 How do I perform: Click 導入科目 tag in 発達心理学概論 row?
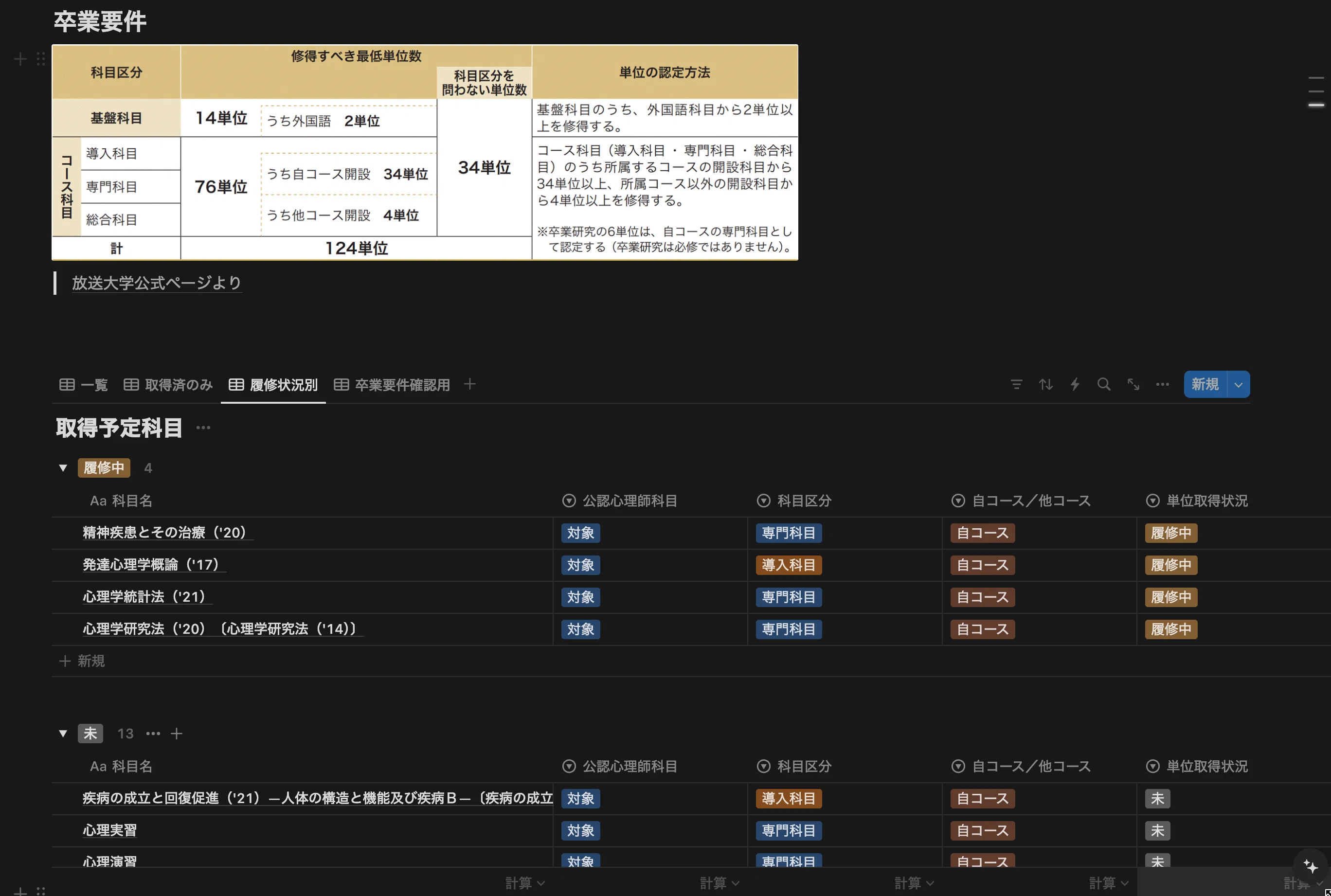click(789, 565)
